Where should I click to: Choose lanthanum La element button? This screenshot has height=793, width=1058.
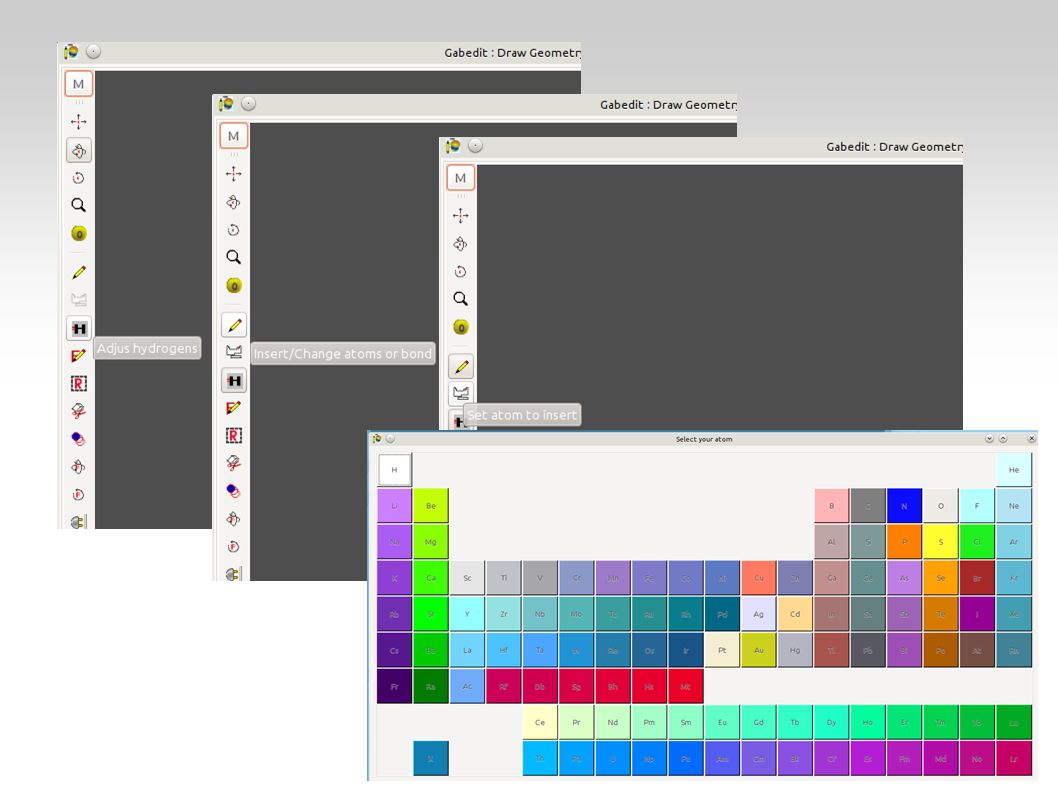[467, 651]
